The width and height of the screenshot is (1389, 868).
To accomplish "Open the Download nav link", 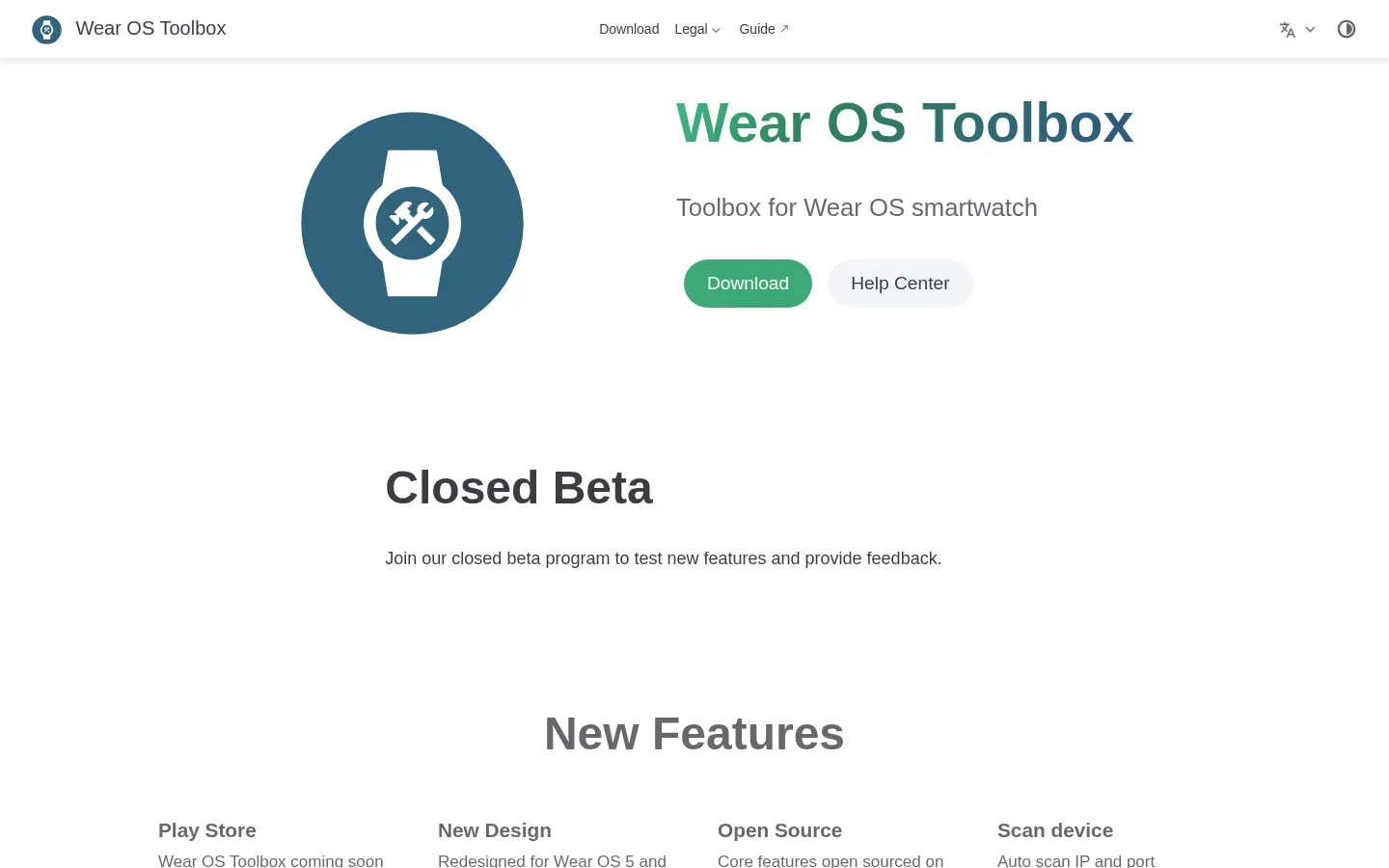I will pos(629,29).
